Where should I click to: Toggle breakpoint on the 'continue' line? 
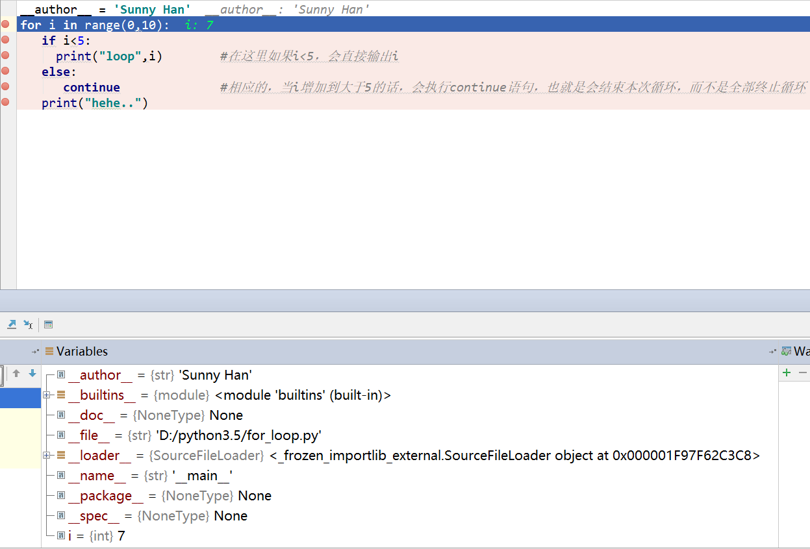tap(5, 86)
